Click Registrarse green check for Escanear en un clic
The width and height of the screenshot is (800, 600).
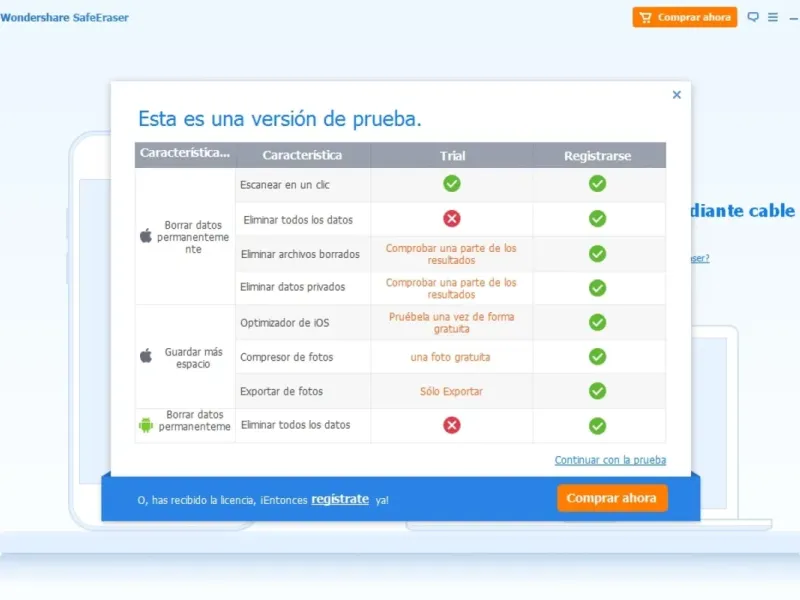pos(597,184)
